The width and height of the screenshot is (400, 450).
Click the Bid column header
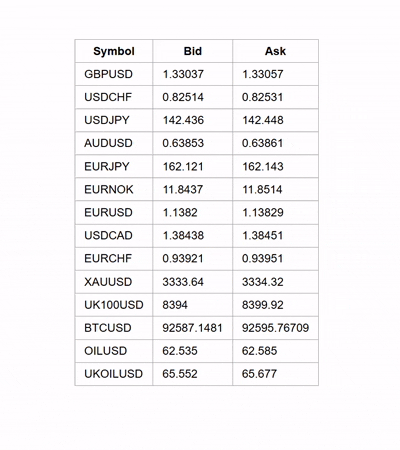point(193,51)
